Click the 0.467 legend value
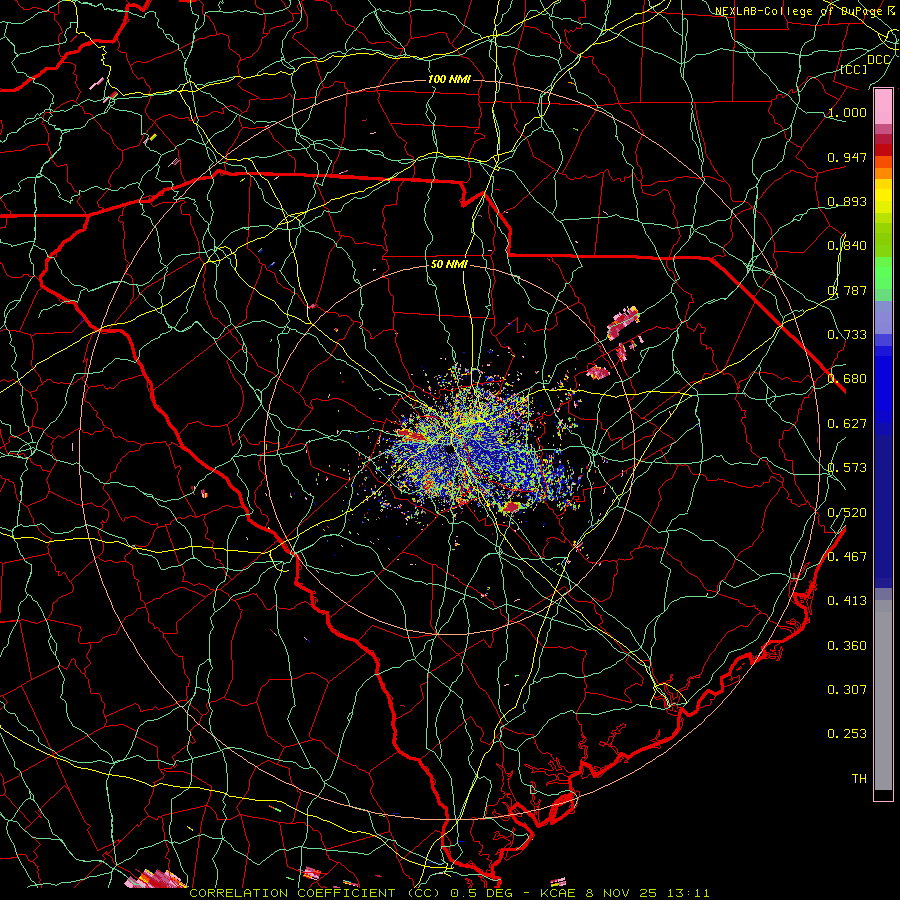The height and width of the screenshot is (900, 900). [x=847, y=557]
